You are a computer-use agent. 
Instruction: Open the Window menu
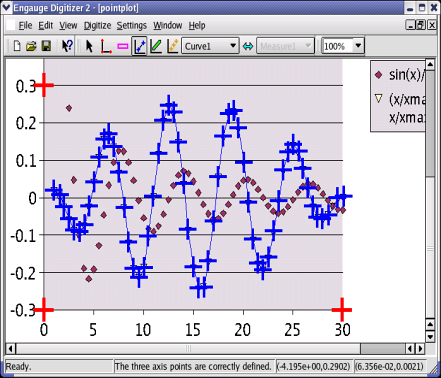point(168,25)
